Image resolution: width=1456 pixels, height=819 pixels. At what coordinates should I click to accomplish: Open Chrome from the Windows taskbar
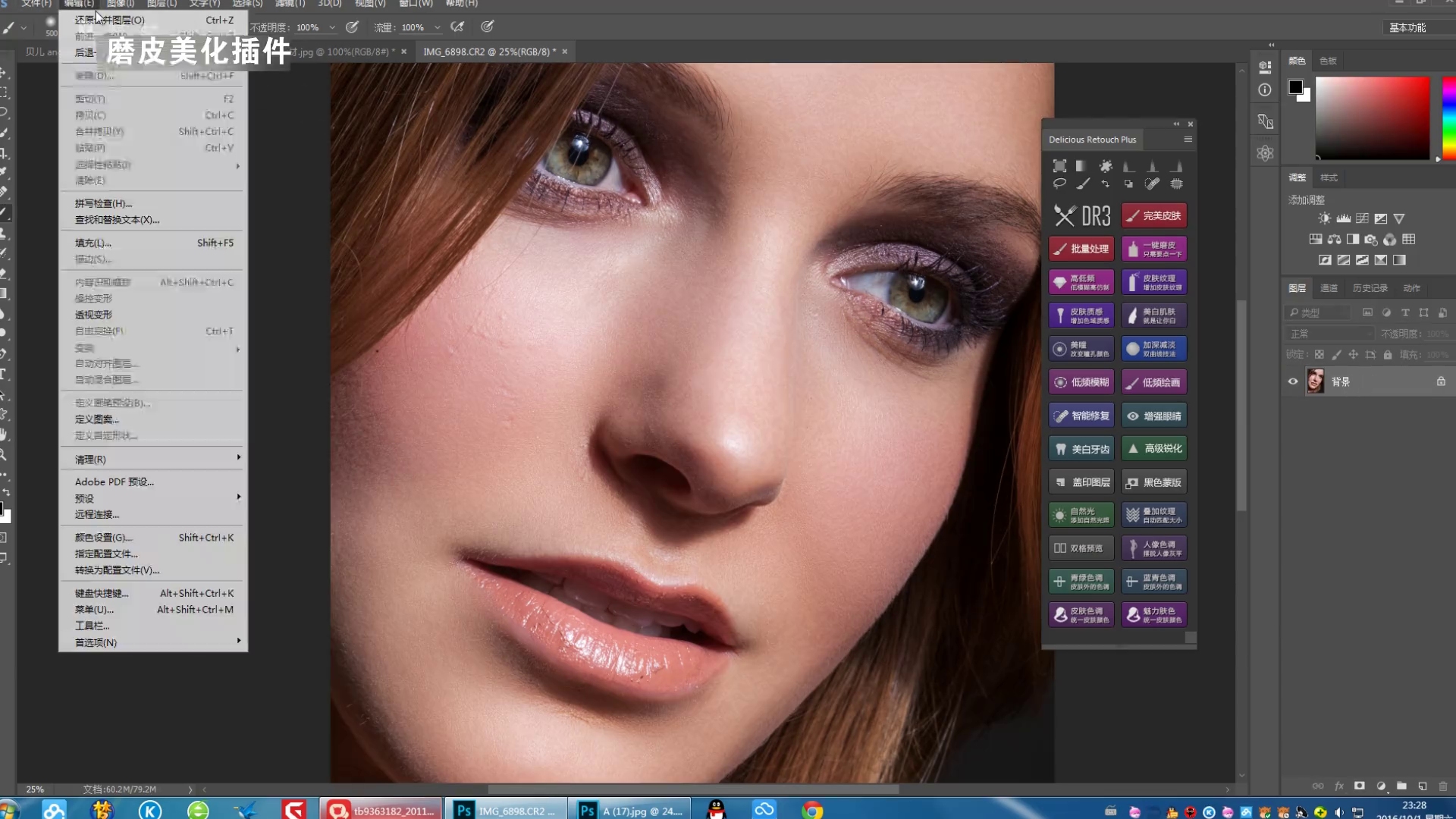811,810
